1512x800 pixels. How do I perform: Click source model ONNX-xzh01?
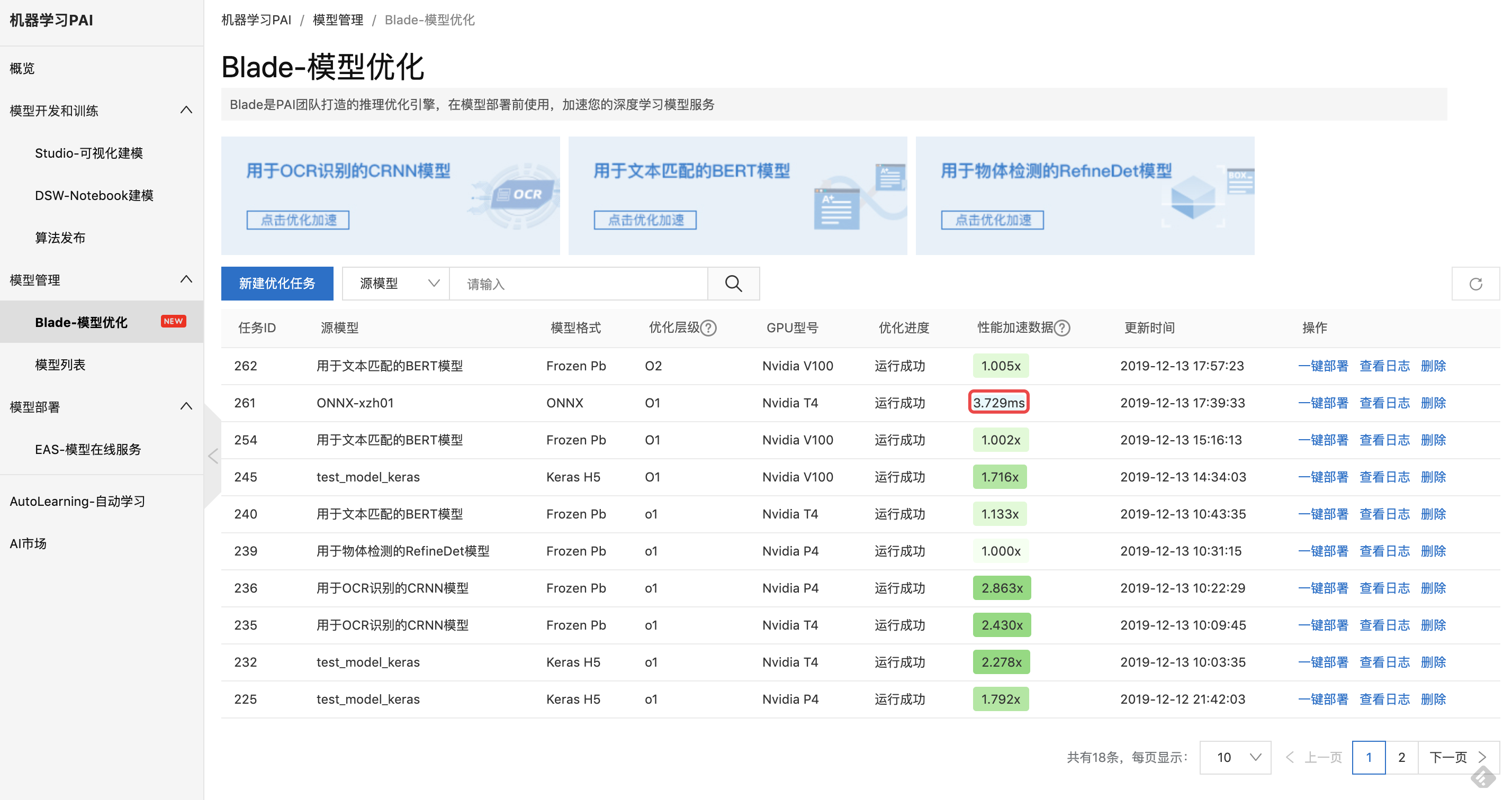tap(355, 403)
